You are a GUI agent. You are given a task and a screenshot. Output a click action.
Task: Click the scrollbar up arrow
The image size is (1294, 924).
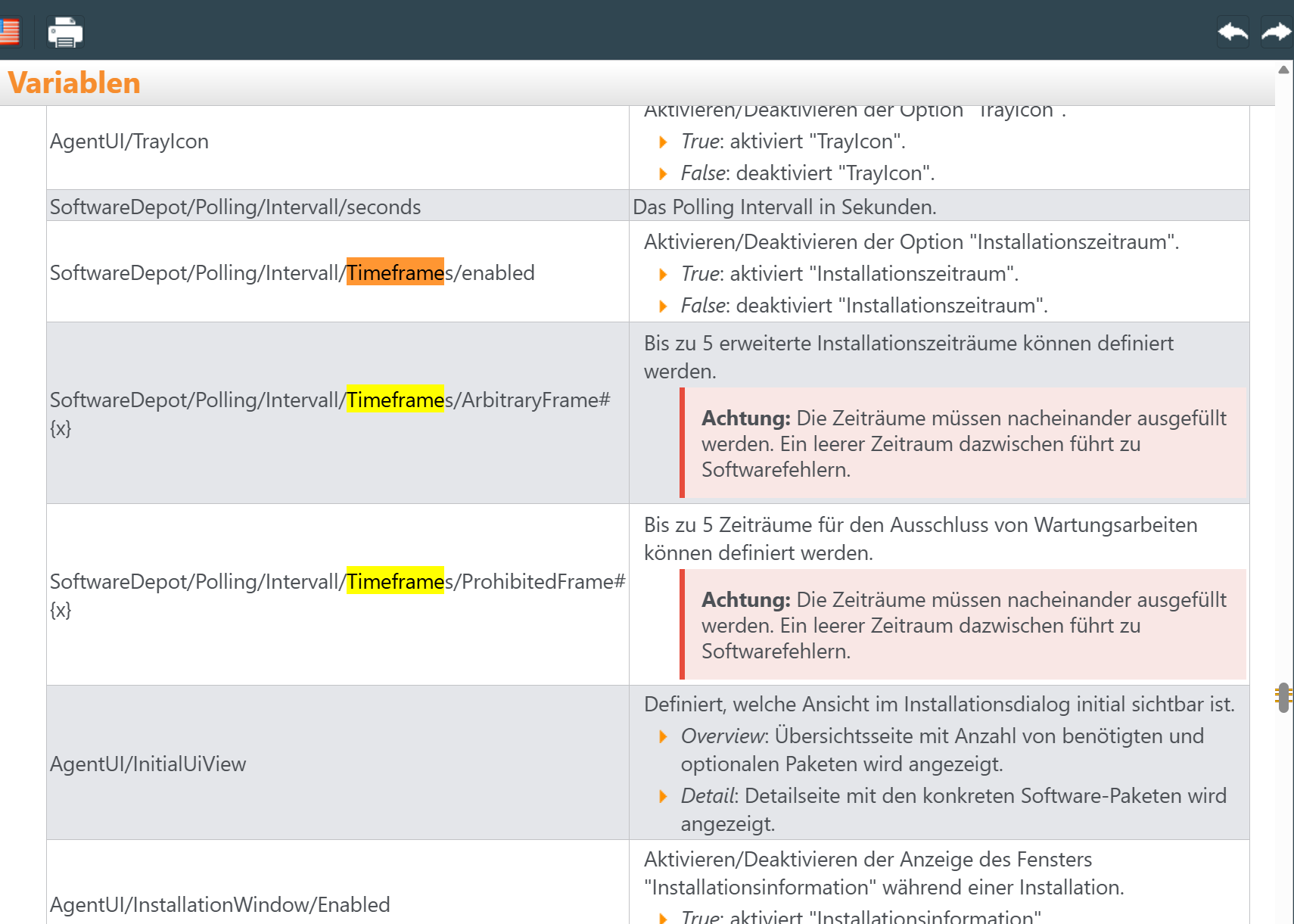1283,70
